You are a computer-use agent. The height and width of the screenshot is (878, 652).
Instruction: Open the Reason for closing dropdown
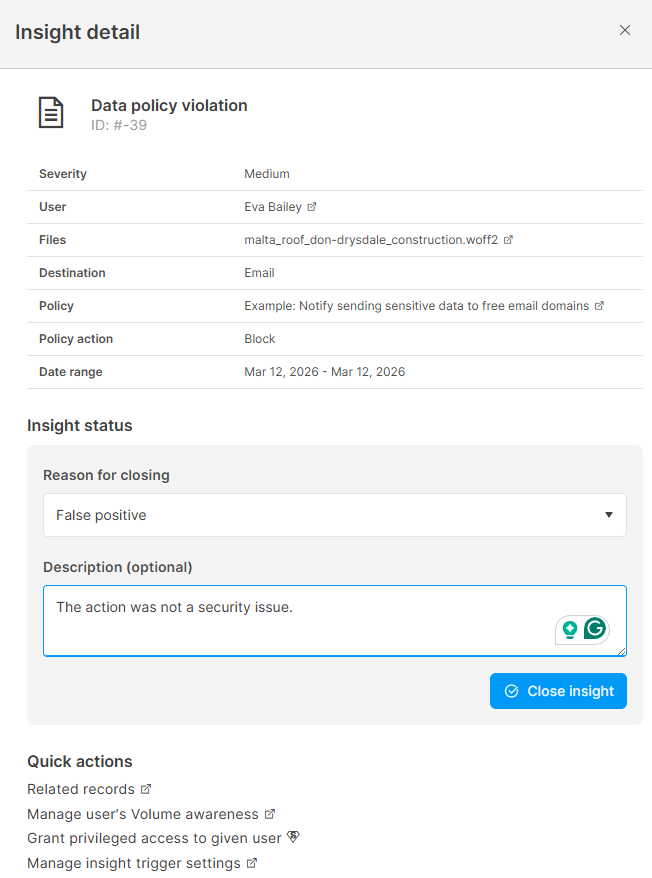pos(334,515)
